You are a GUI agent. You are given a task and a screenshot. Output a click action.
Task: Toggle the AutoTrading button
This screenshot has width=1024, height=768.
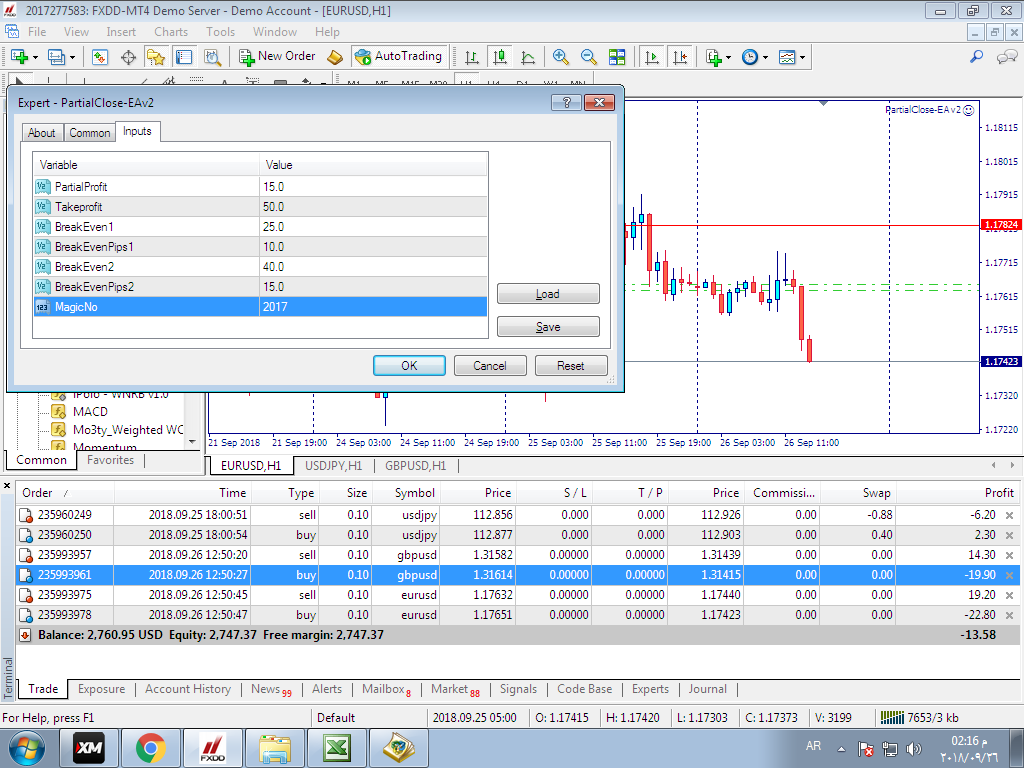[398, 57]
